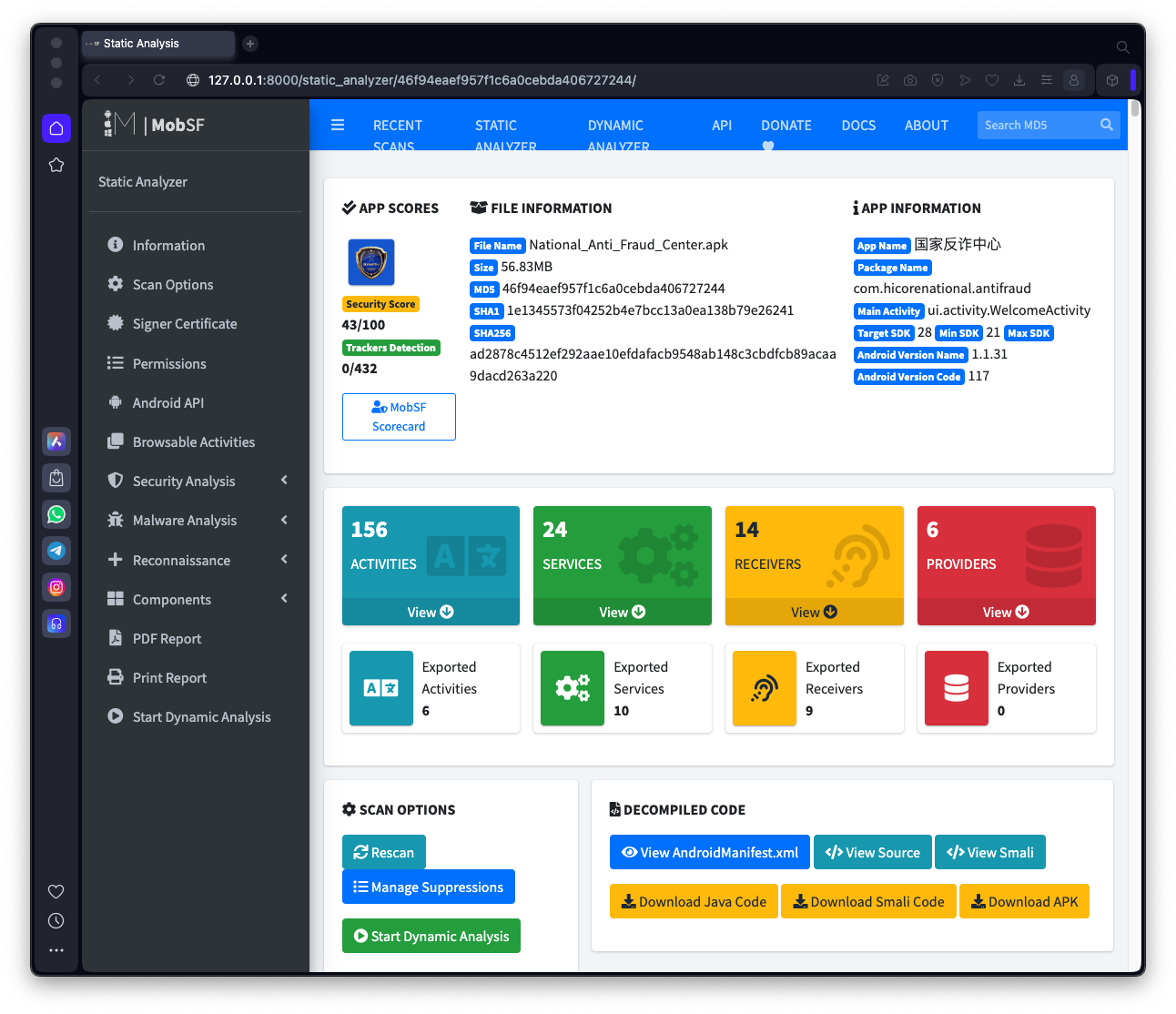Open Scan Options in the sidebar

(172, 284)
